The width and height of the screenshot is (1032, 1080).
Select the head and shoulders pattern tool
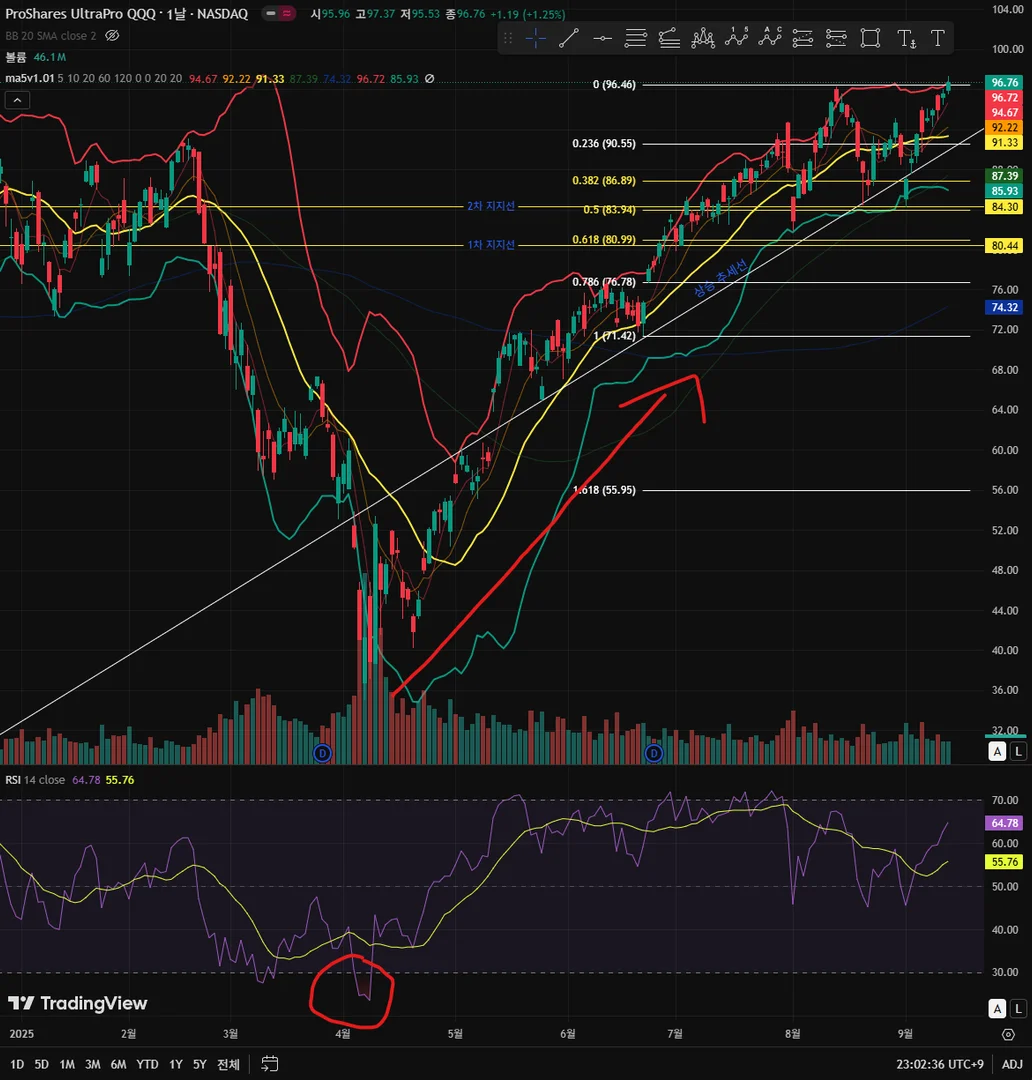[x=703, y=39]
